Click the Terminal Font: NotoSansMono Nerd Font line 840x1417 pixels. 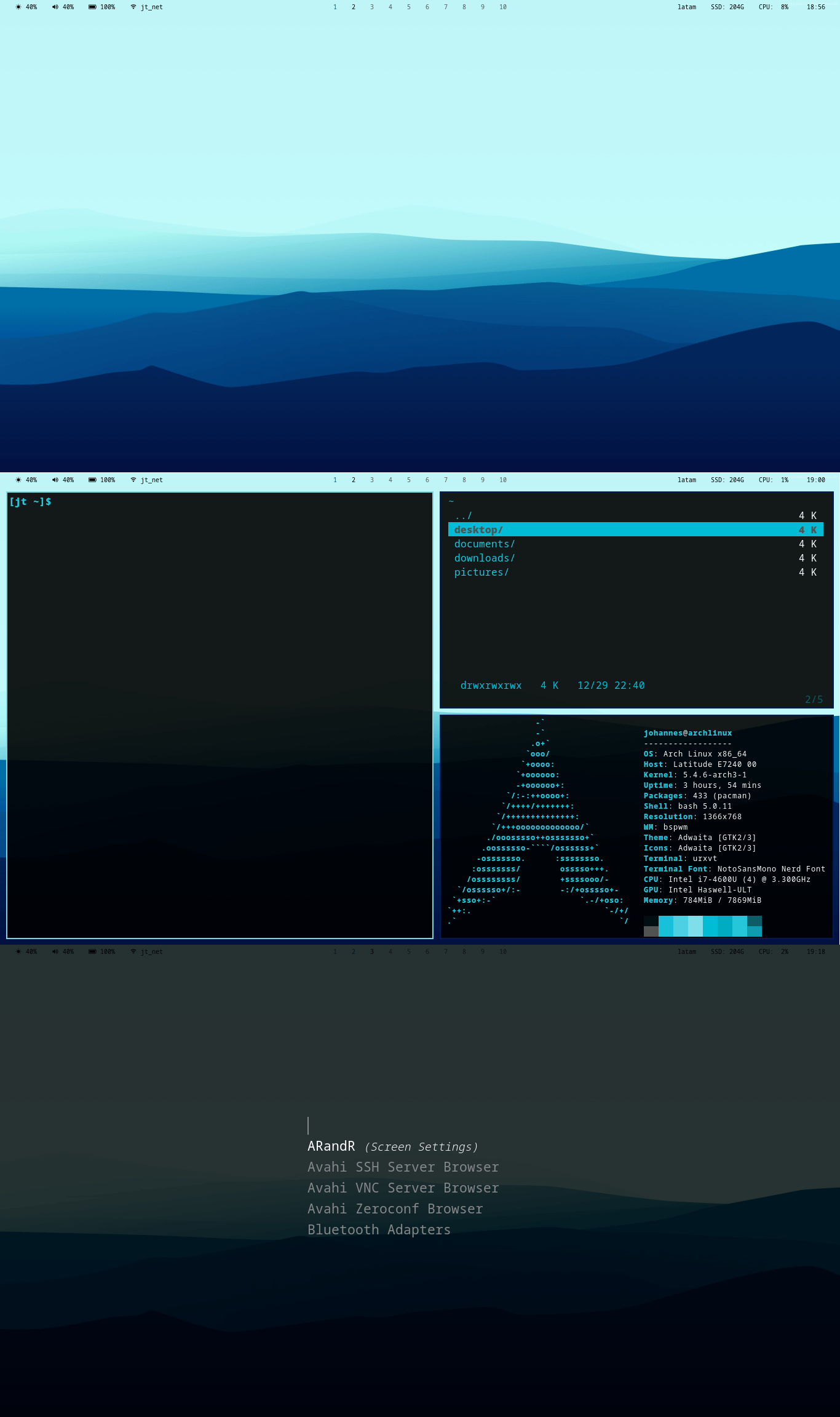(735, 869)
